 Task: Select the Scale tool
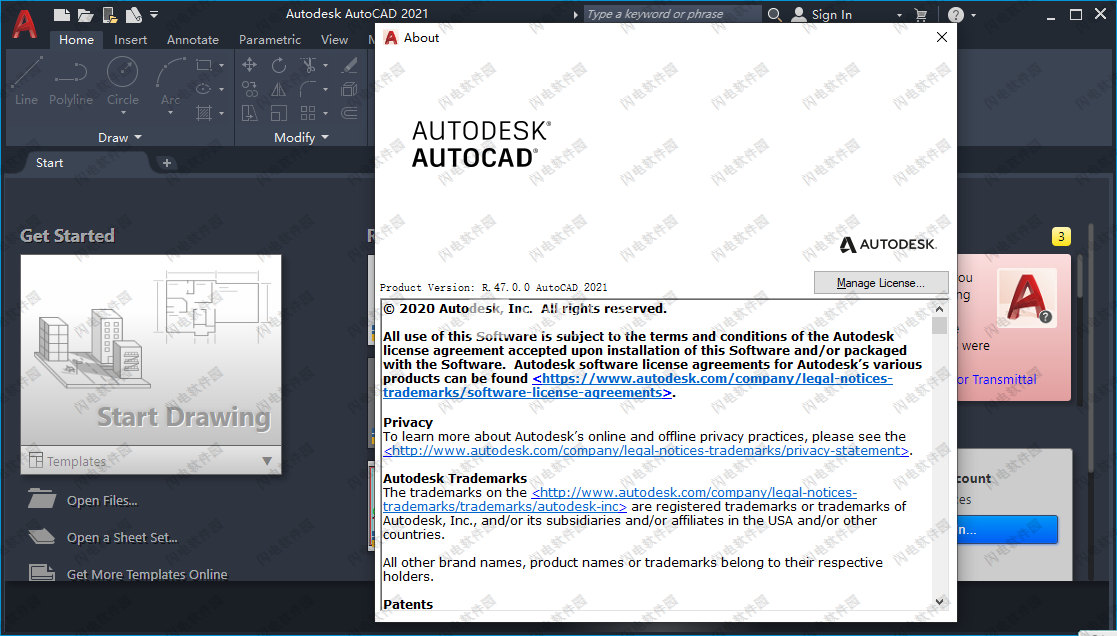[279, 113]
